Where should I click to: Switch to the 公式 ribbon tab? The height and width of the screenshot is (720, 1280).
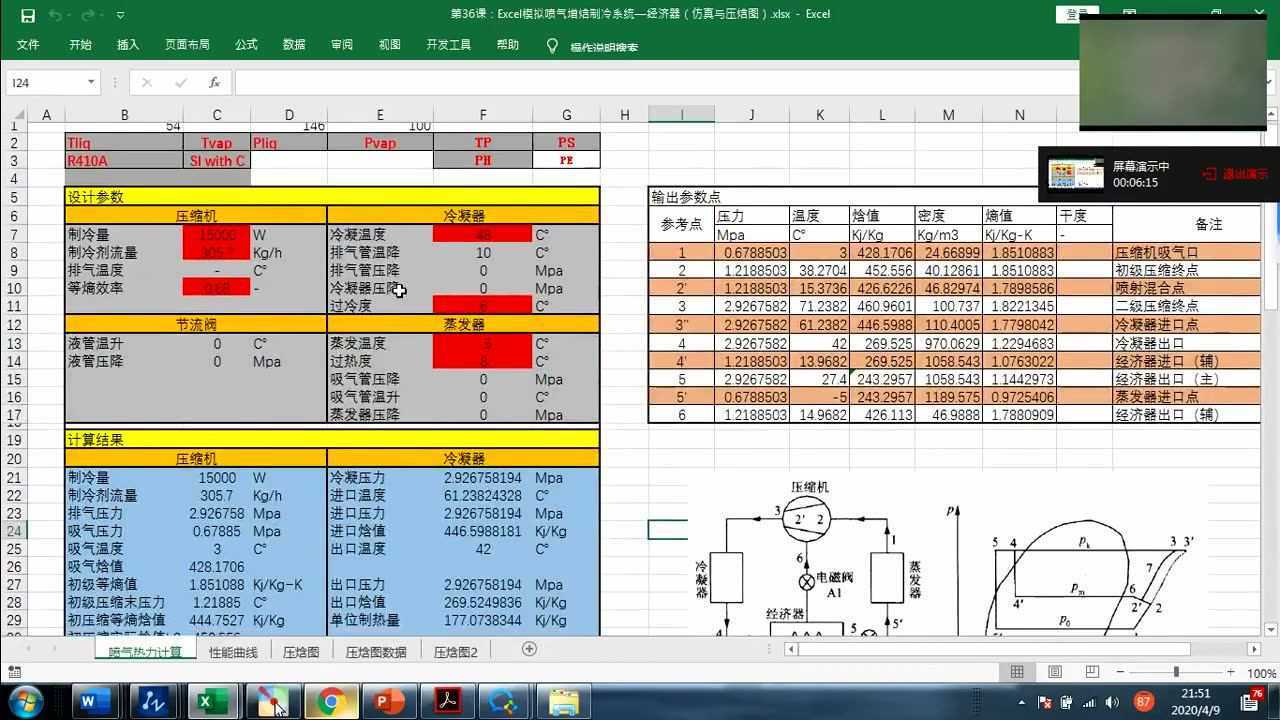tap(246, 44)
